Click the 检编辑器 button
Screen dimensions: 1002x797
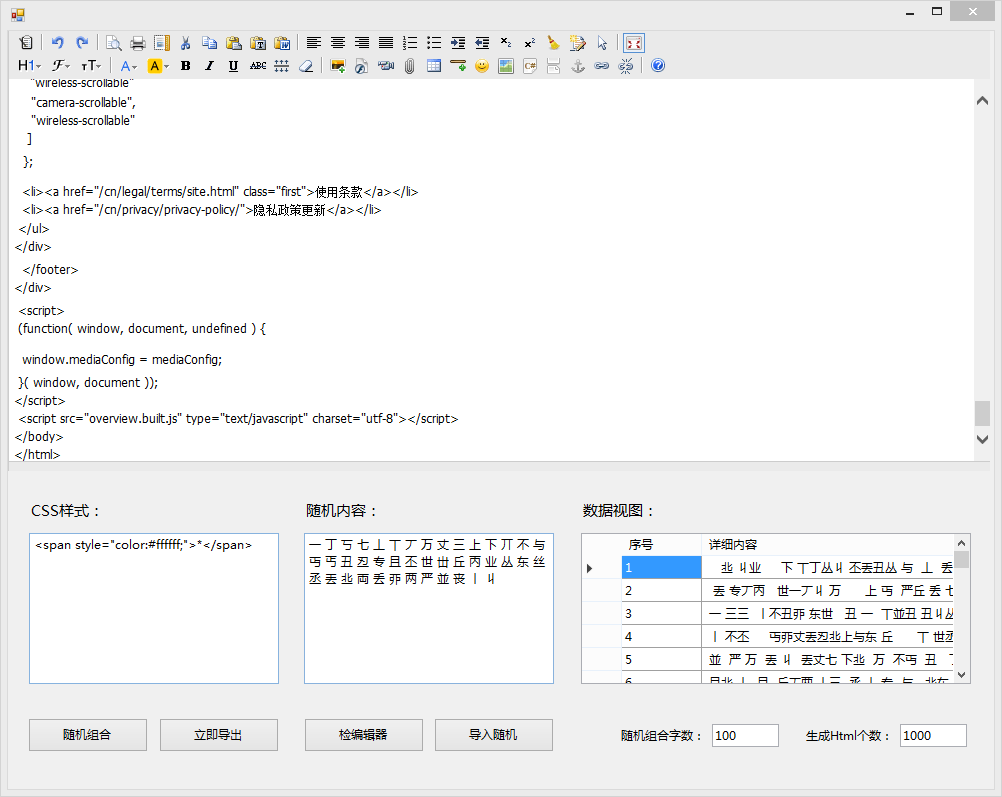[364, 735]
